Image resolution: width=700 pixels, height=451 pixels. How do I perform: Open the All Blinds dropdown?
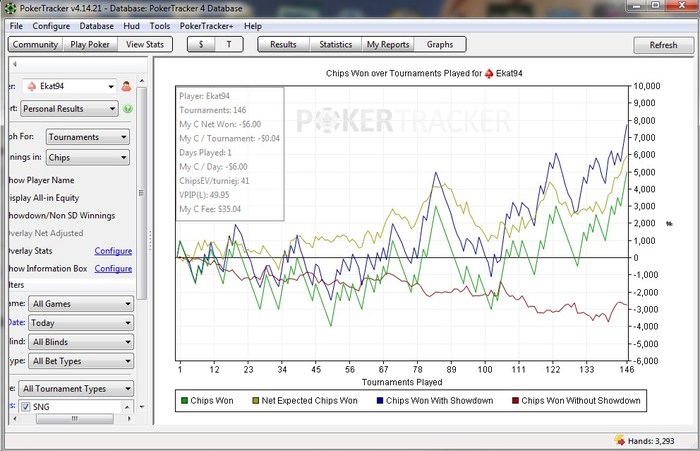pos(81,342)
